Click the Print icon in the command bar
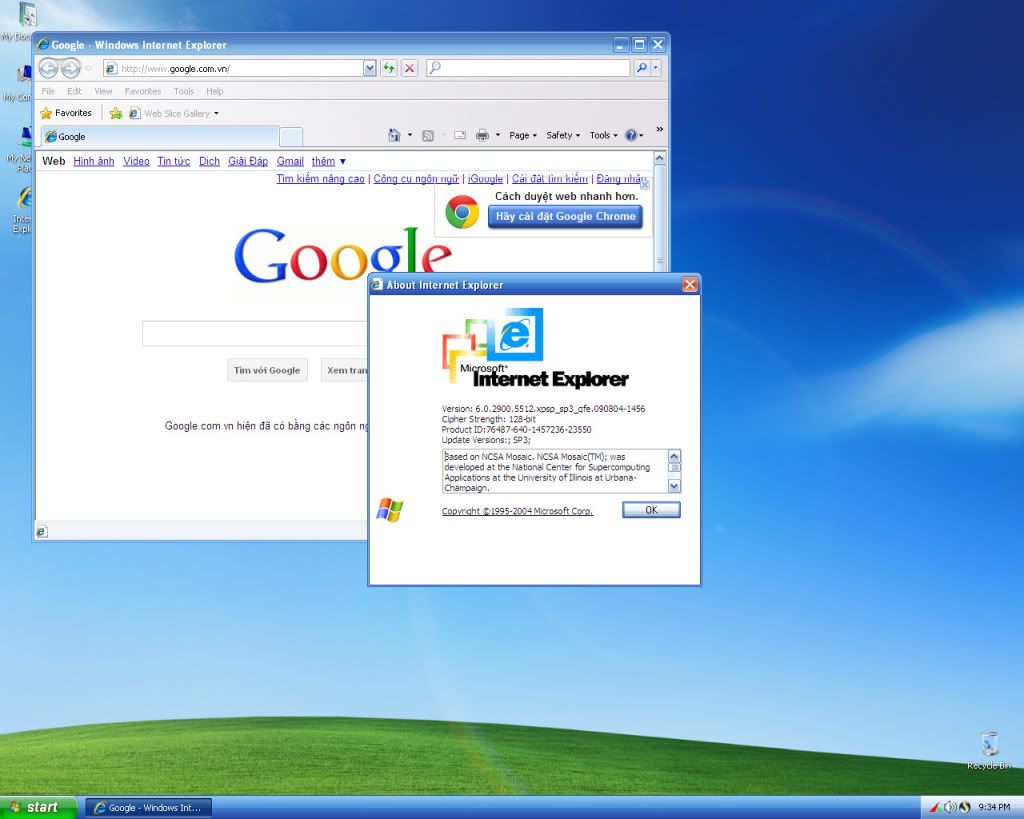1024x819 pixels. point(483,136)
